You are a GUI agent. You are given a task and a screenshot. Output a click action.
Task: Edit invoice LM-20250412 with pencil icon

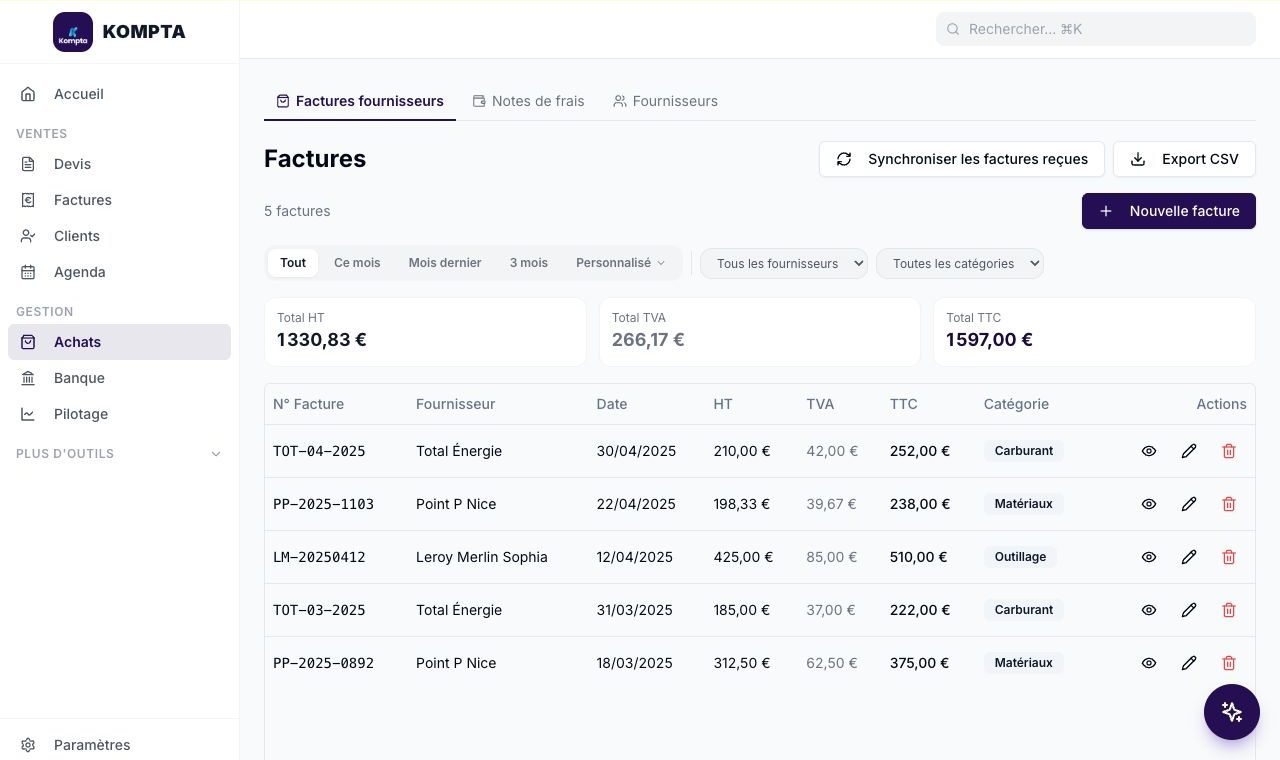tap(1189, 557)
